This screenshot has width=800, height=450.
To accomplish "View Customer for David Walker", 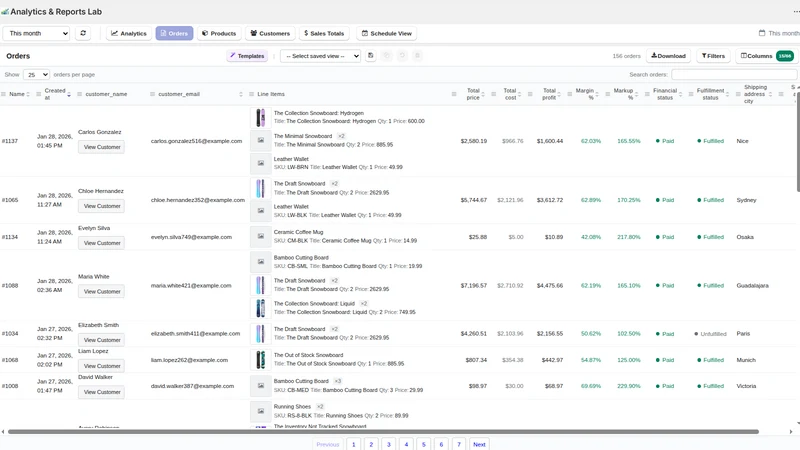I will 102,392.
